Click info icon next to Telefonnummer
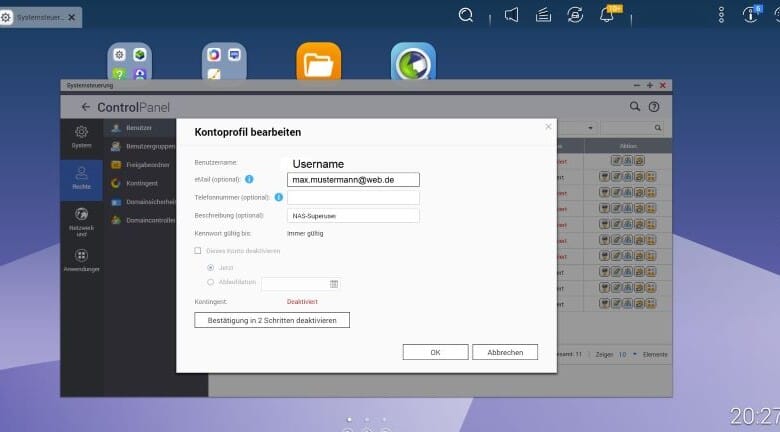Image resolution: width=780 pixels, height=432 pixels. [x=278, y=197]
